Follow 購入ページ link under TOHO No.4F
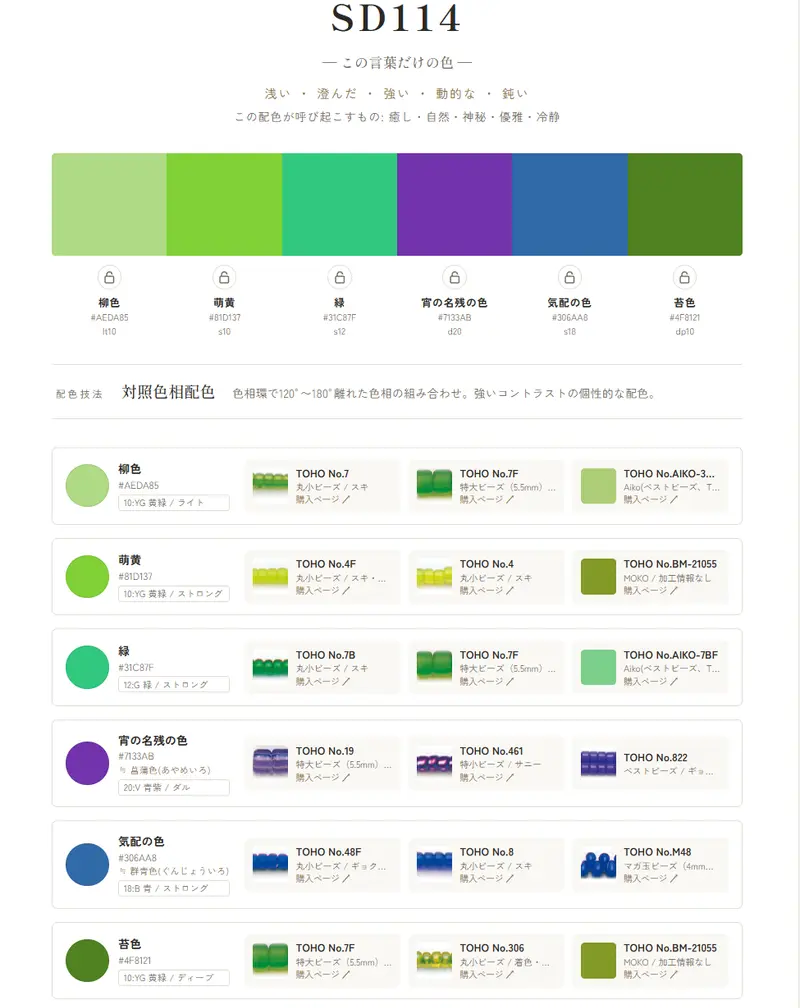Image resolution: width=800 pixels, height=1008 pixels. click(323, 591)
